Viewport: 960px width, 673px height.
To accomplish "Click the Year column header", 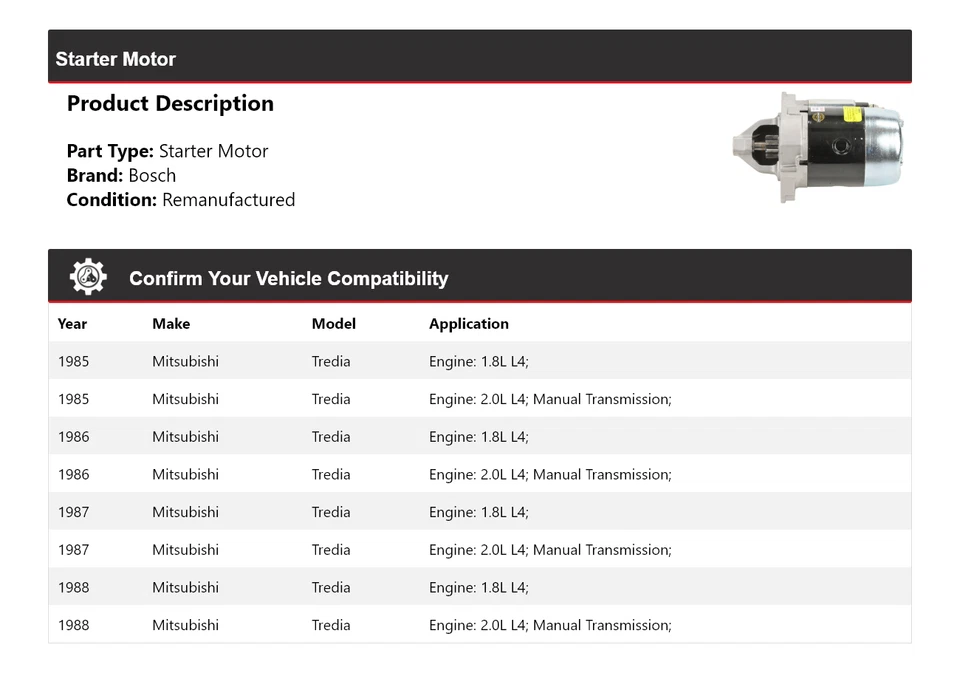I will [x=72, y=324].
